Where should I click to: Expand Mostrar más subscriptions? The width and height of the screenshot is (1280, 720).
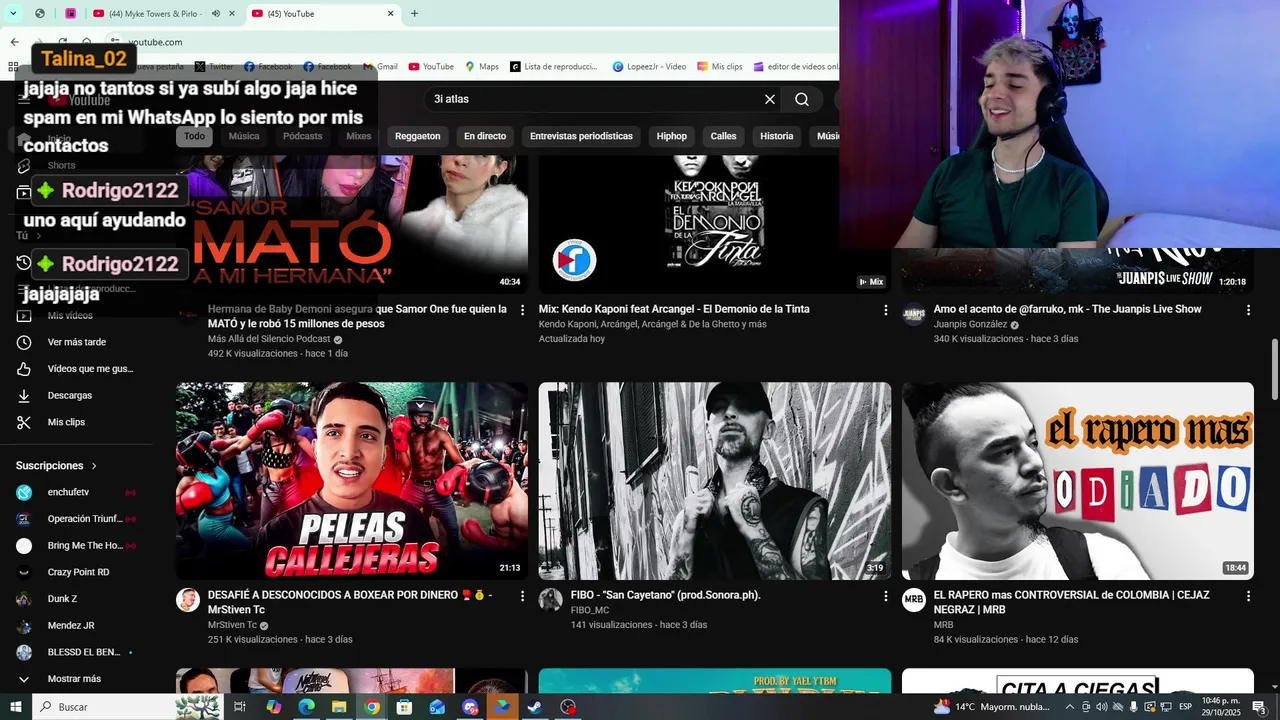coord(74,679)
